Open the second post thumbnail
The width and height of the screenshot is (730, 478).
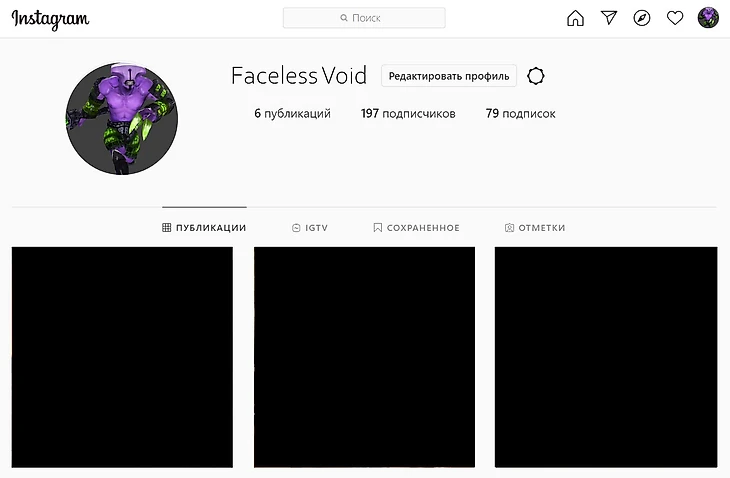[365, 357]
